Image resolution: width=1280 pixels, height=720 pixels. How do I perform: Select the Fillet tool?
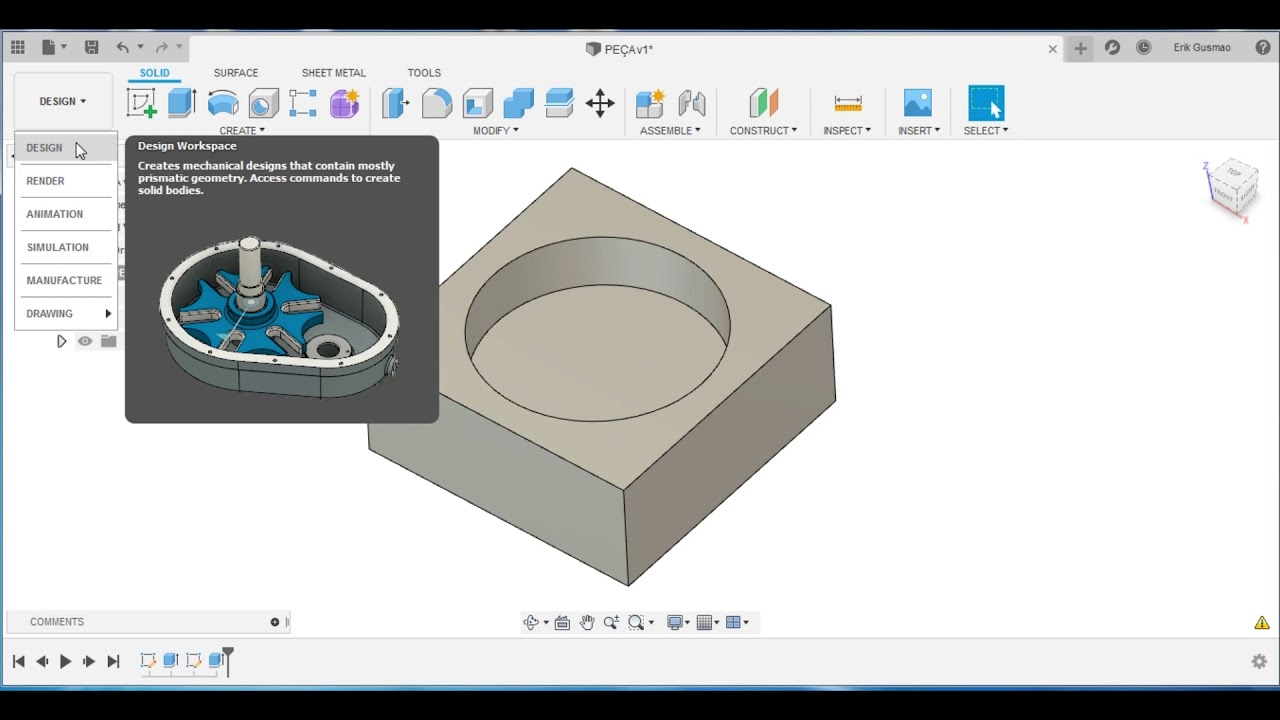(437, 103)
